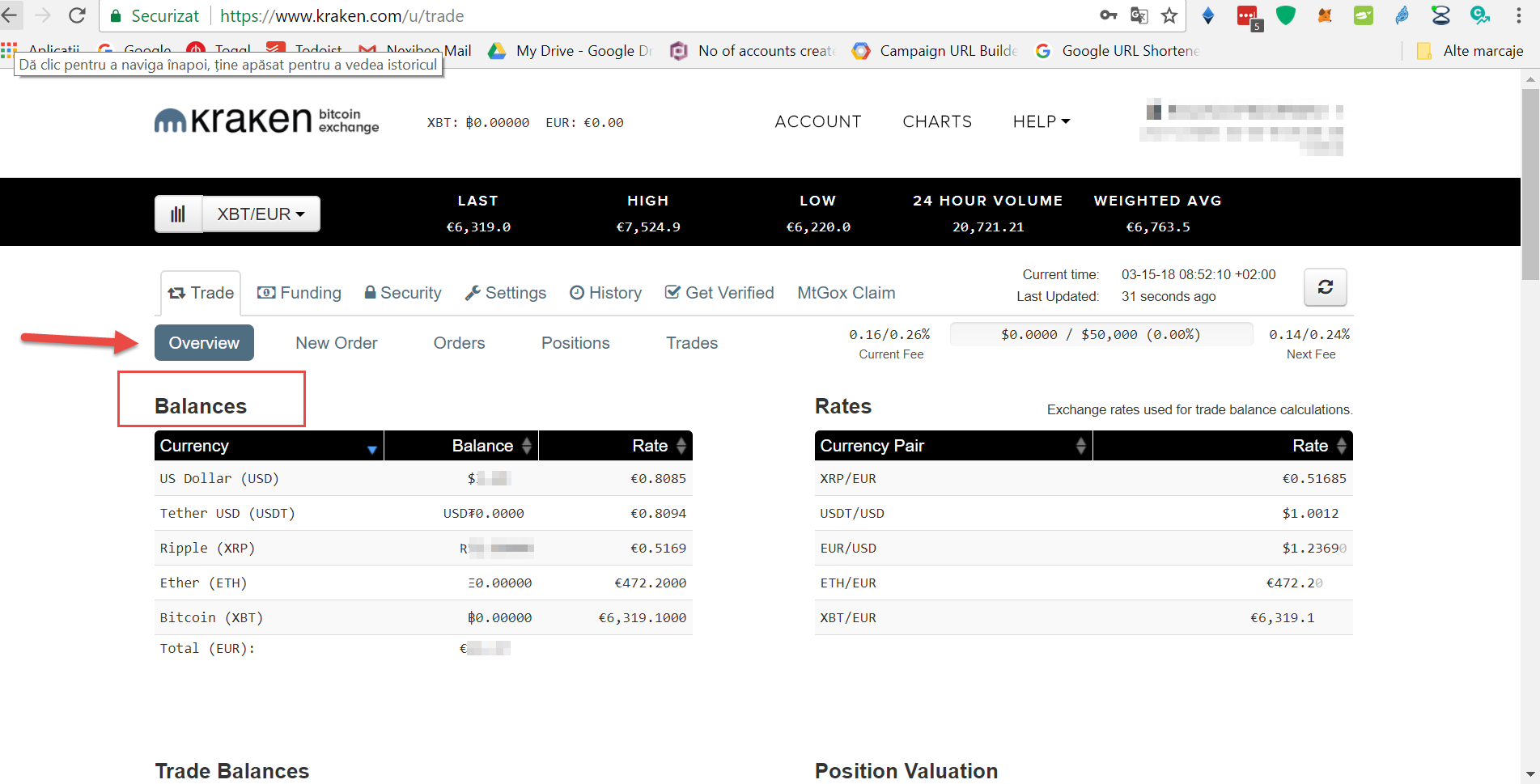The width and height of the screenshot is (1540, 784).
Task: Click the magnifier key extension icon
Action: [x=1480, y=15]
